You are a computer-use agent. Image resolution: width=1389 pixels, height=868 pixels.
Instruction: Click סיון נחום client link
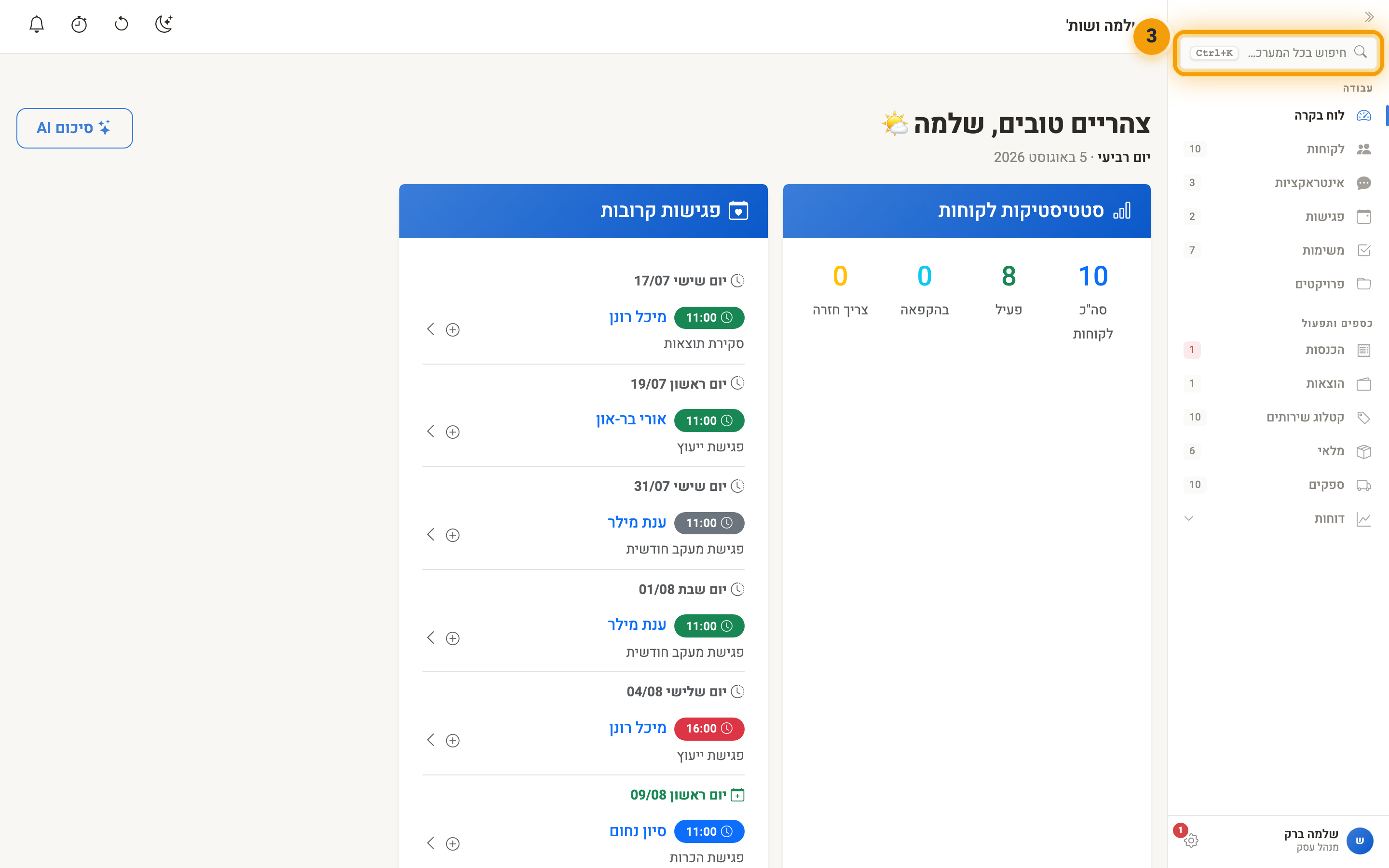[x=638, y=831]
